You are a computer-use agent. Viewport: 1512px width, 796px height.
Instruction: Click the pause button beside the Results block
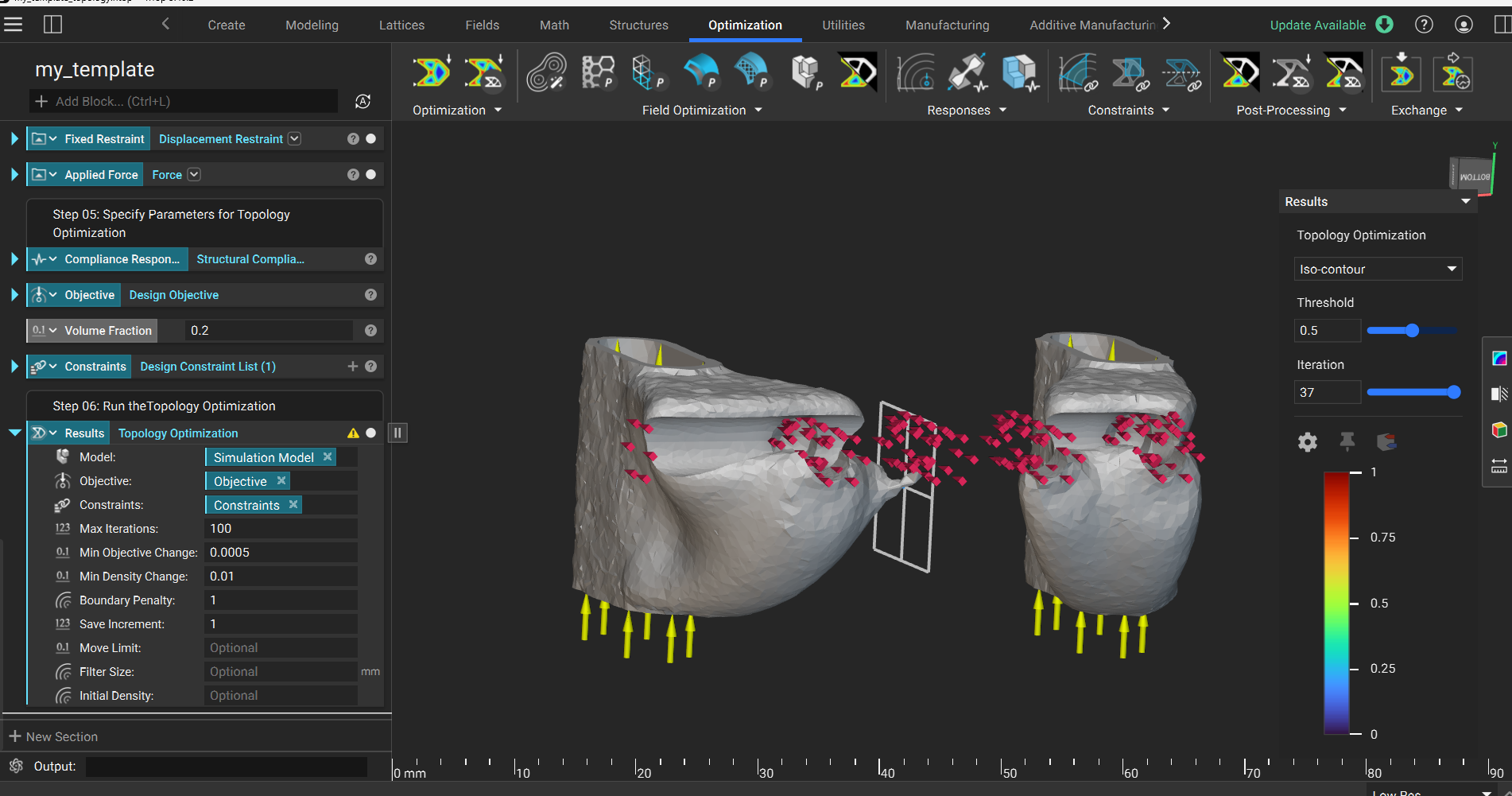coord(397,433)
